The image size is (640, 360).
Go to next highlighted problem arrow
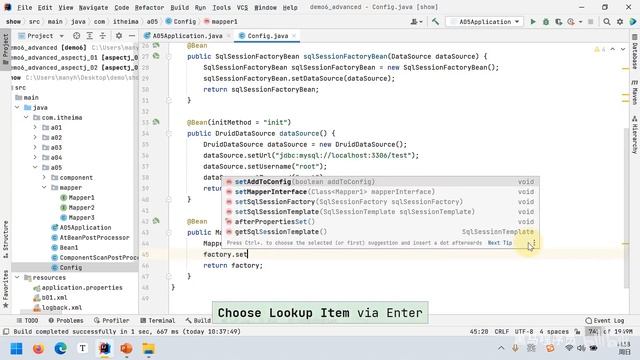pos(623,49)
